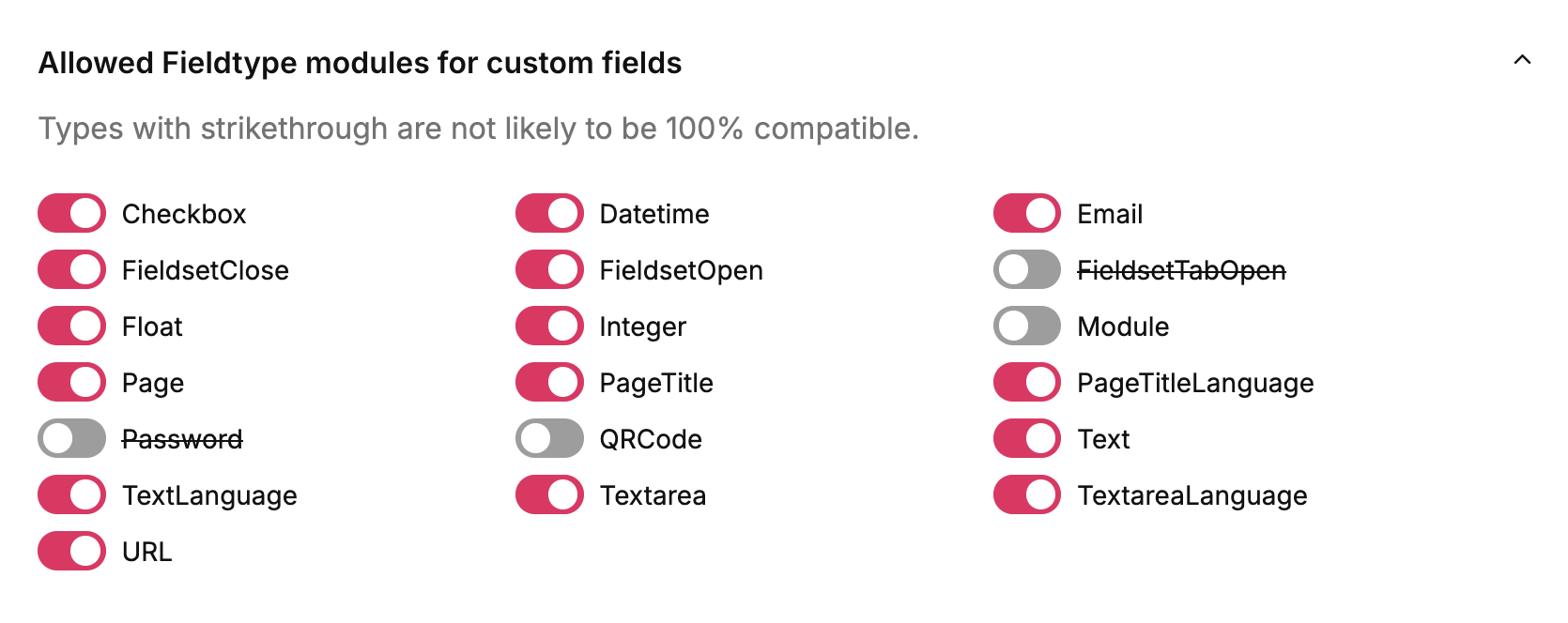This screenshot has width=1568, height=623.
Task: Switch off the FieldsetOpen toggle
Action: pyautogui.click(x=549, y=270)
